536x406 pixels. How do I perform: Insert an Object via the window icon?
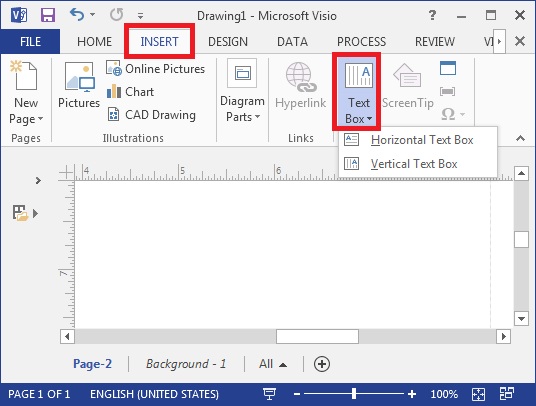(448, 68)
